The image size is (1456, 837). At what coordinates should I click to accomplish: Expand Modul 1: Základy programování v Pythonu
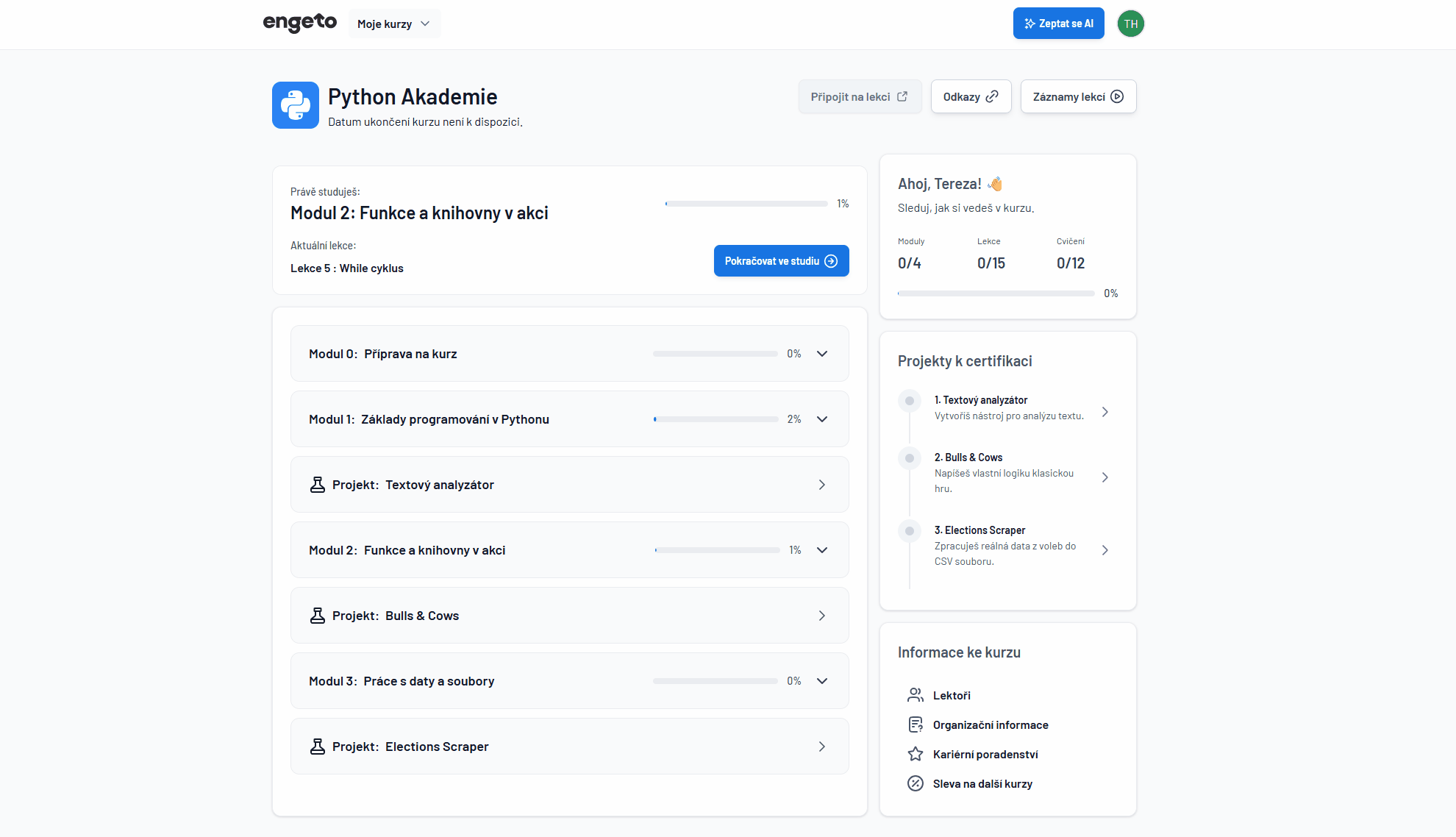(x=822, y=419)
